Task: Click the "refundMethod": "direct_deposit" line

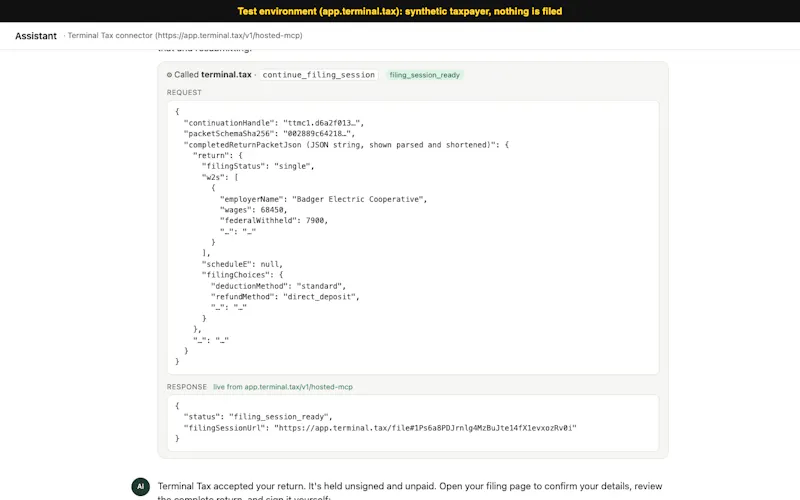Action: [x=285, y=297]
